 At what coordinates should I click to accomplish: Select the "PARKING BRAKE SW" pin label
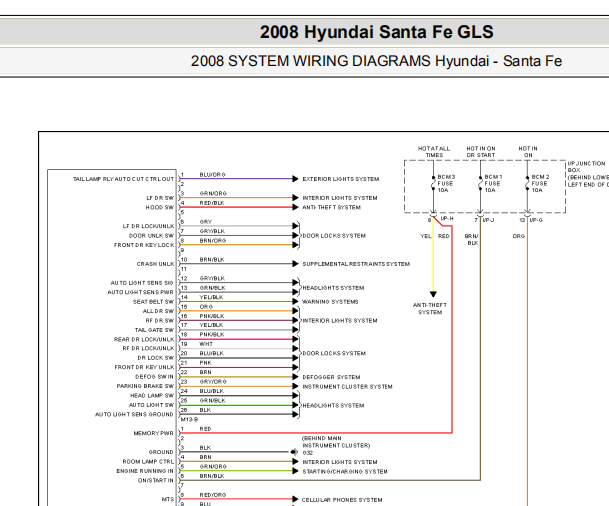click(x=145, y=386)
